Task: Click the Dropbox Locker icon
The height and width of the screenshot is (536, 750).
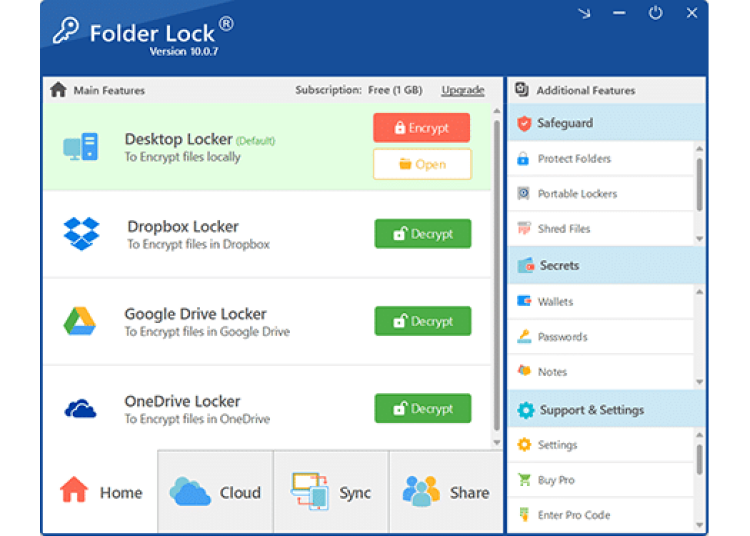Action: [x=81, y=234]
